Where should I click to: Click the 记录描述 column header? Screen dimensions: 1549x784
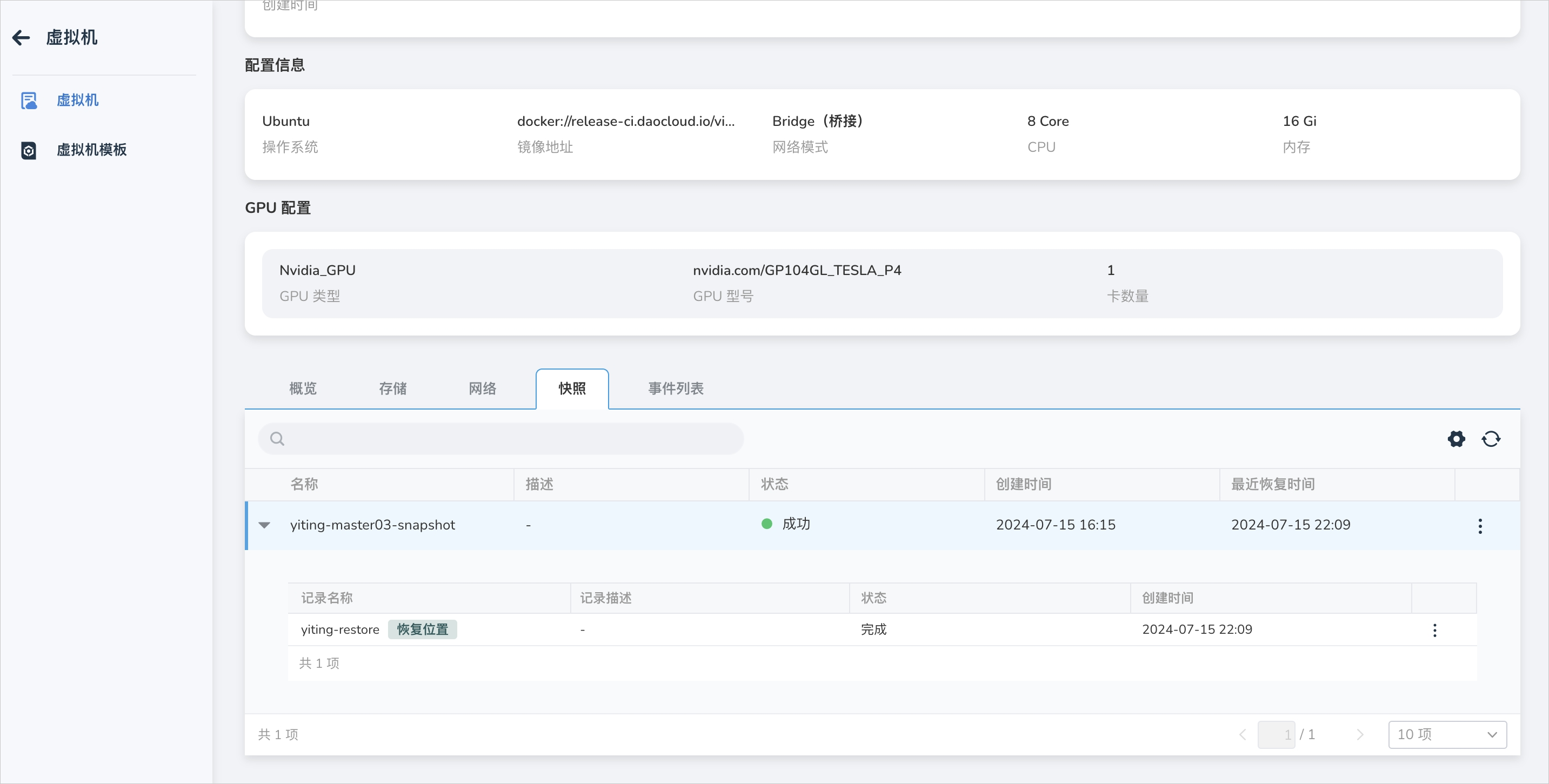[605, 598]
